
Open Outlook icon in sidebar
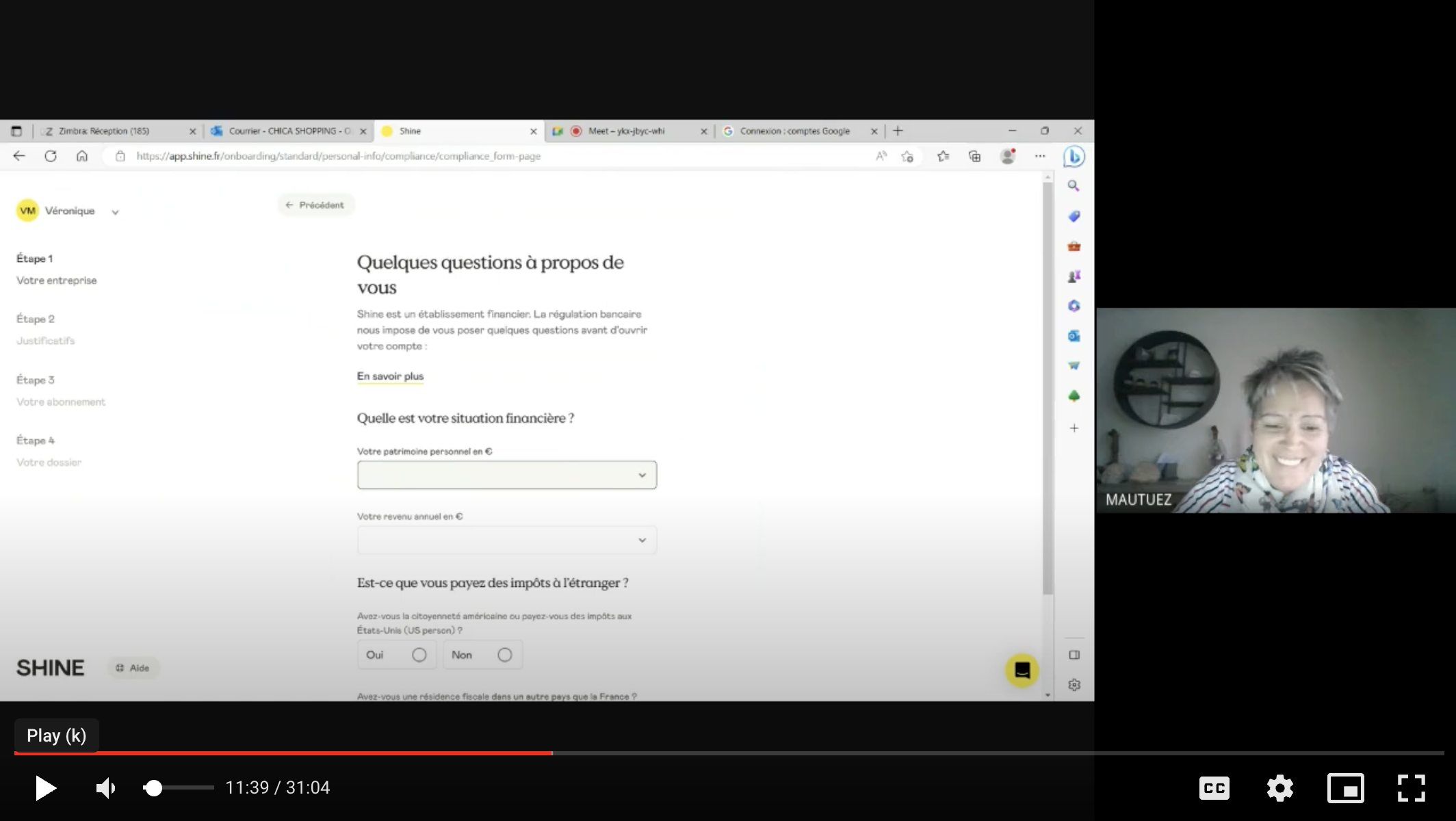(x=1074, y=336)
